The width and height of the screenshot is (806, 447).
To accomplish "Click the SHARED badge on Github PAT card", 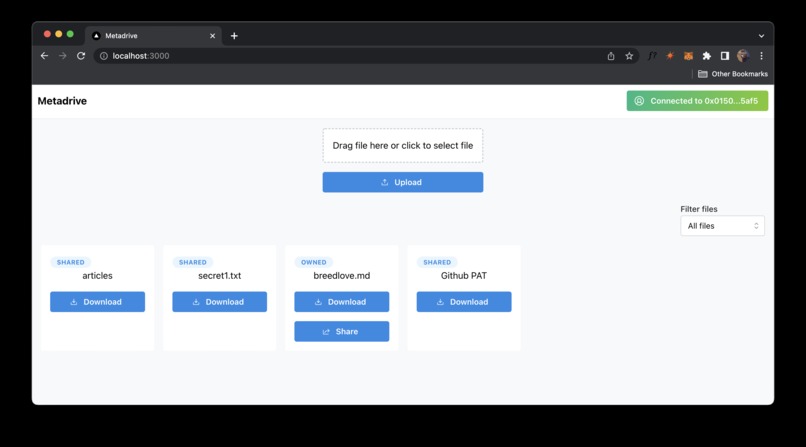I will click(x=437, y=262).
